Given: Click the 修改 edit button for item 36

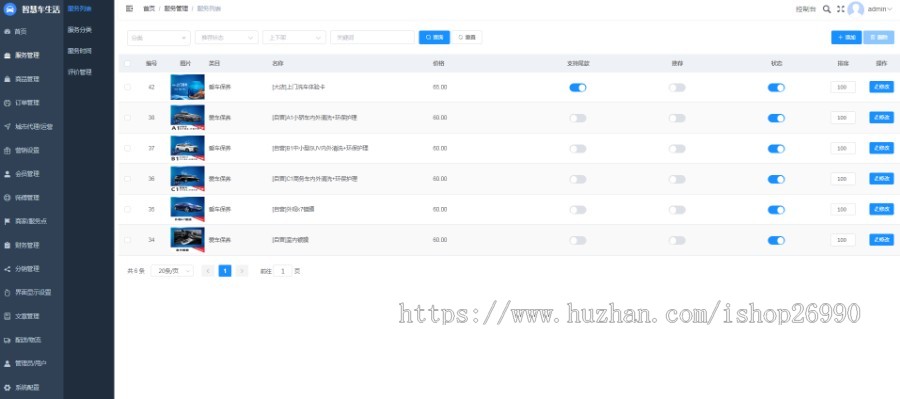Looking at the screenshot, I should (881, 179).
